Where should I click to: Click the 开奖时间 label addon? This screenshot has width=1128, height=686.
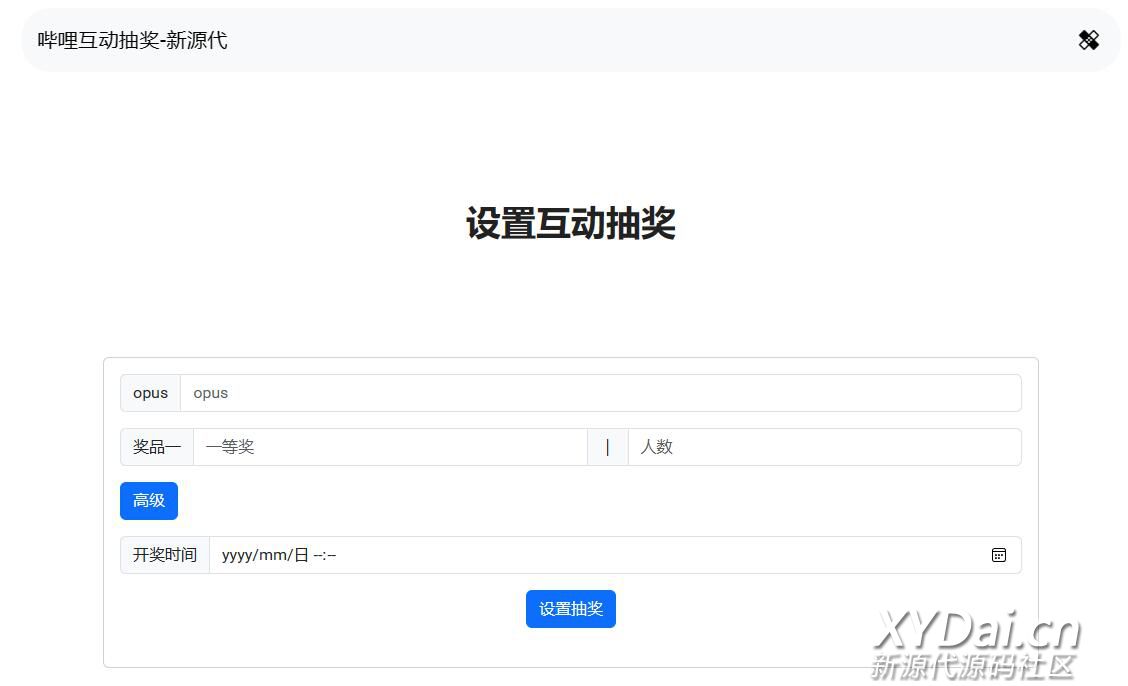click(x=165, y=555)
